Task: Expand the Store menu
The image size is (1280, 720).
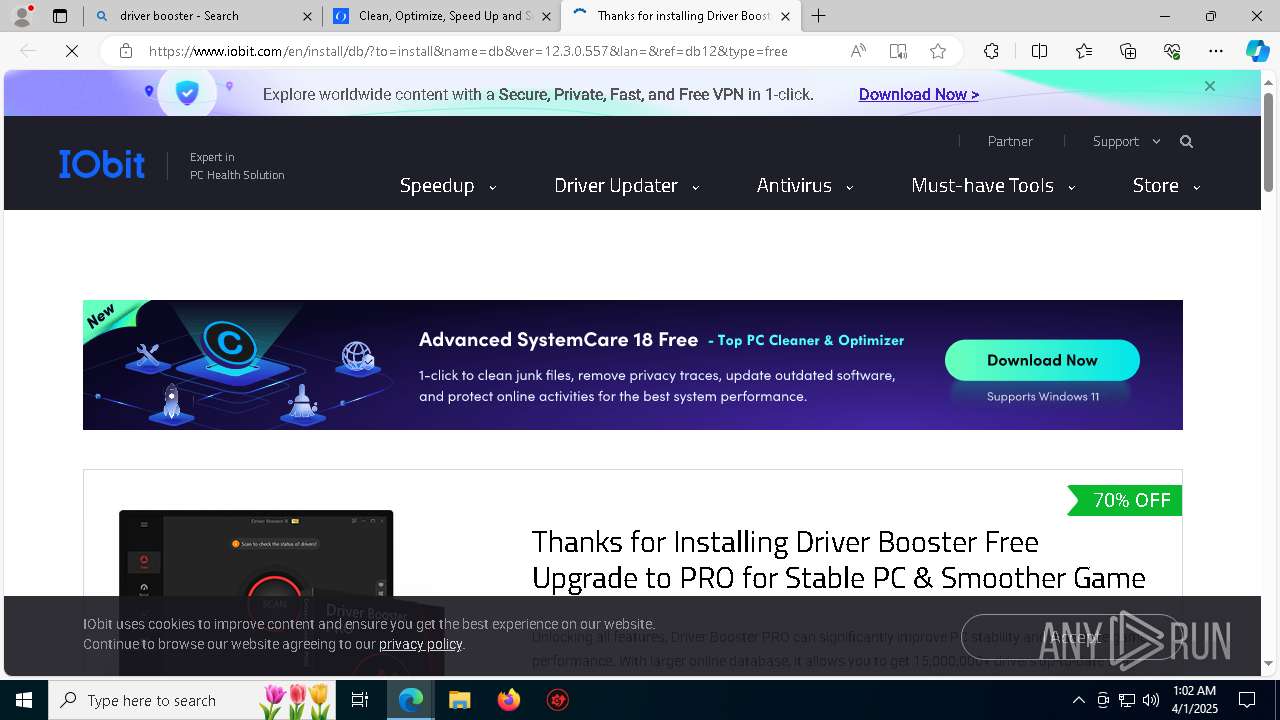Action: [x=1166, y=185]
